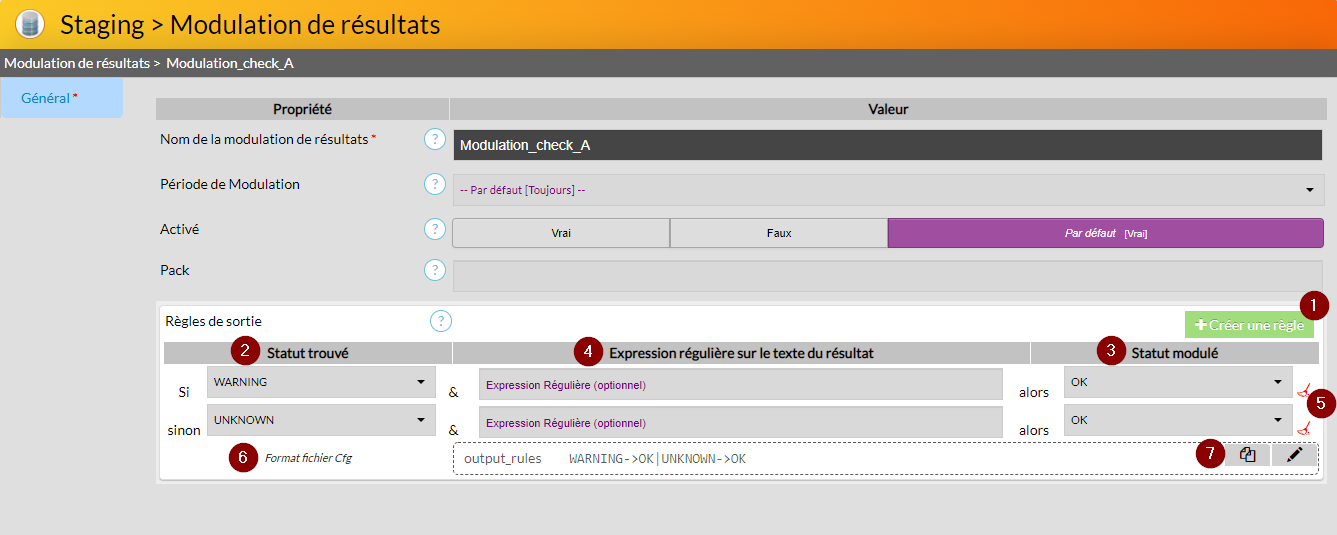Screen dimensions: 1337x535
Task: Delete the WARNING rule with broom icon
Action: click(x=1303, y=391)
